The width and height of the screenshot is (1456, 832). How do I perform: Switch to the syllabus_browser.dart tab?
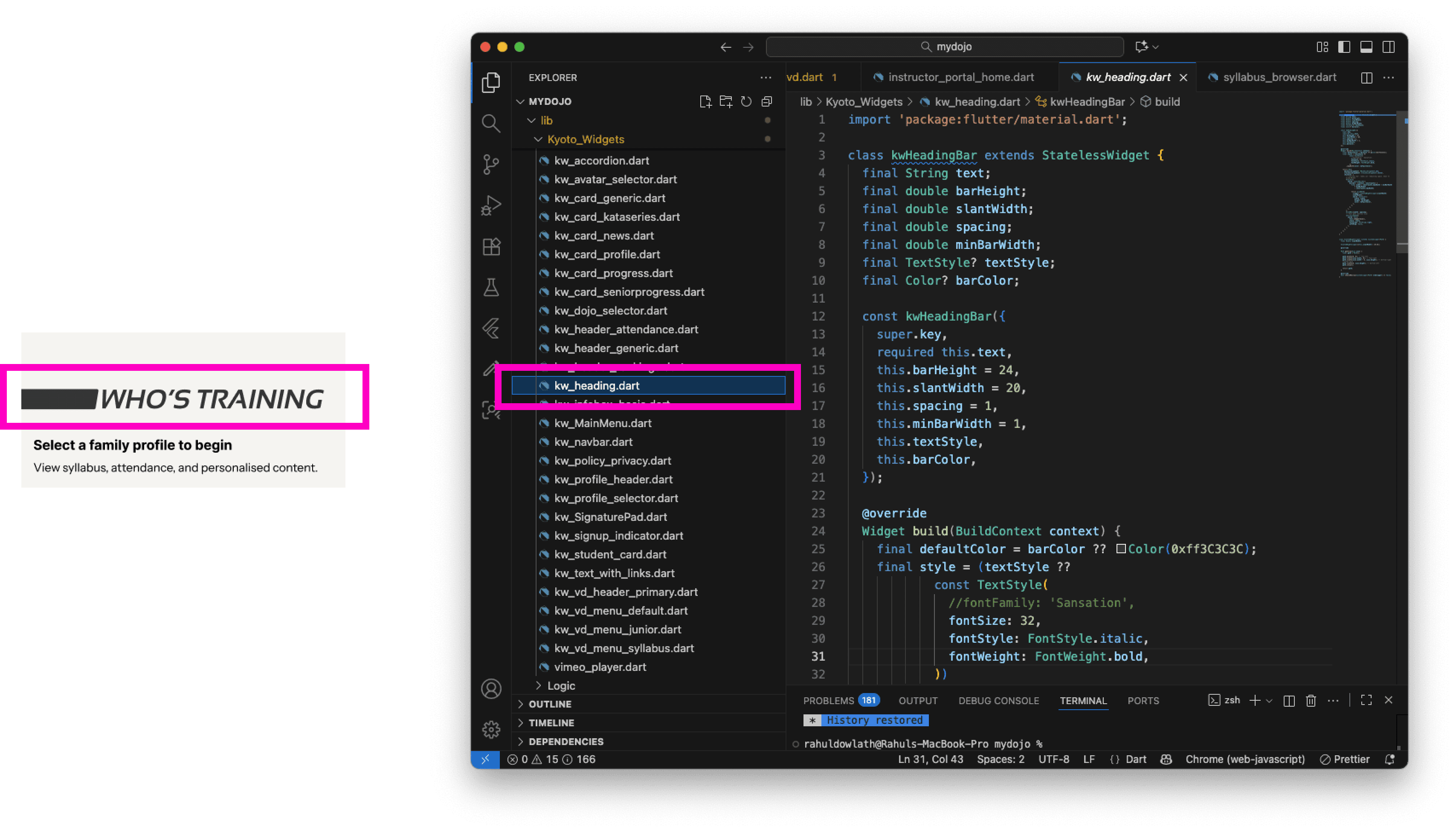pos(1279,77)
